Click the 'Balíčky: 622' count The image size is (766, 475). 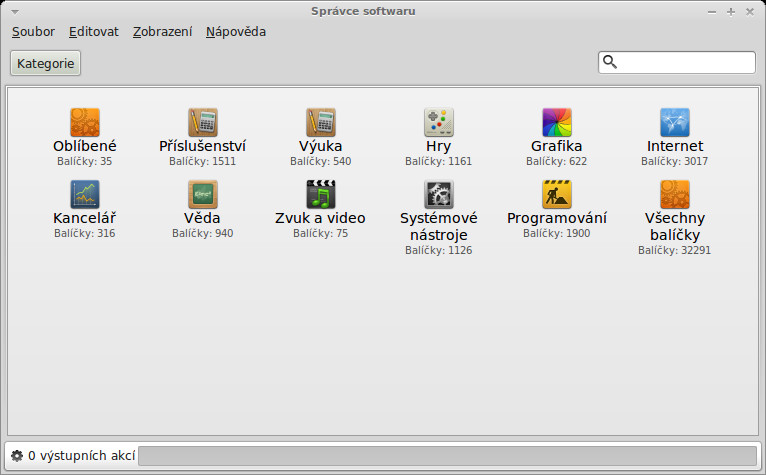point(557,161)
